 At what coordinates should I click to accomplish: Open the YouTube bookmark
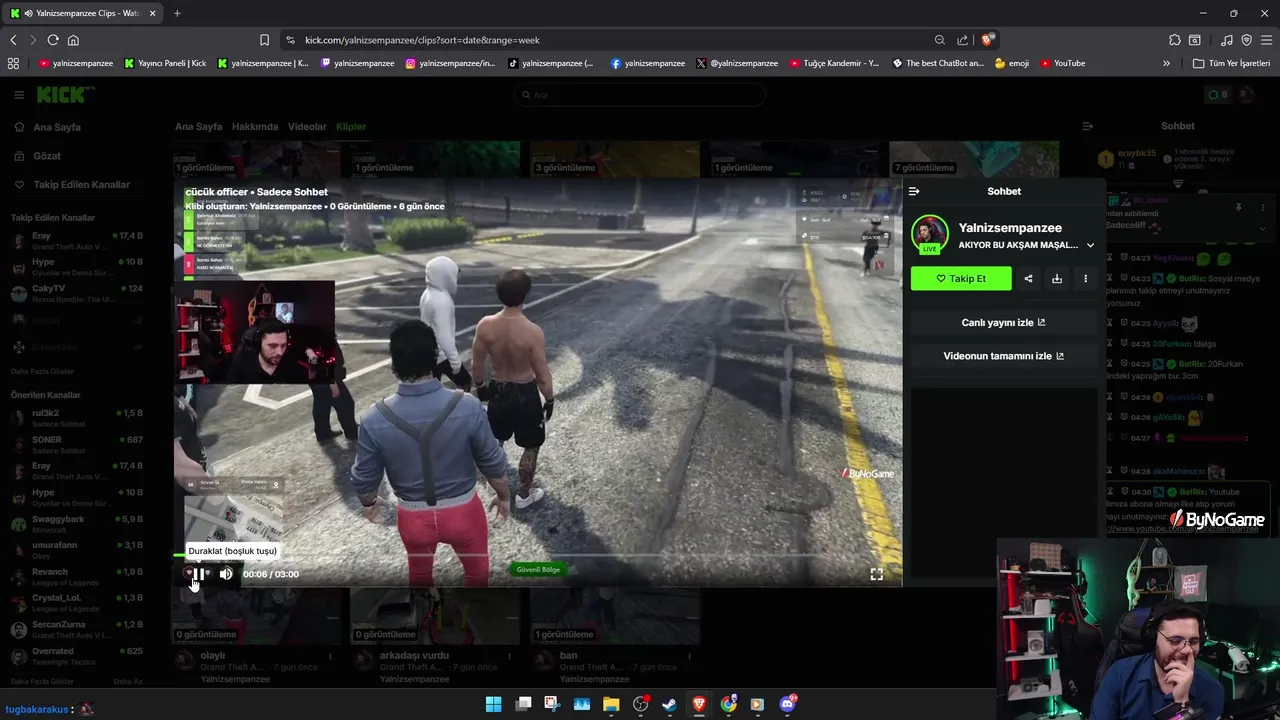[x=1062, y=63]
